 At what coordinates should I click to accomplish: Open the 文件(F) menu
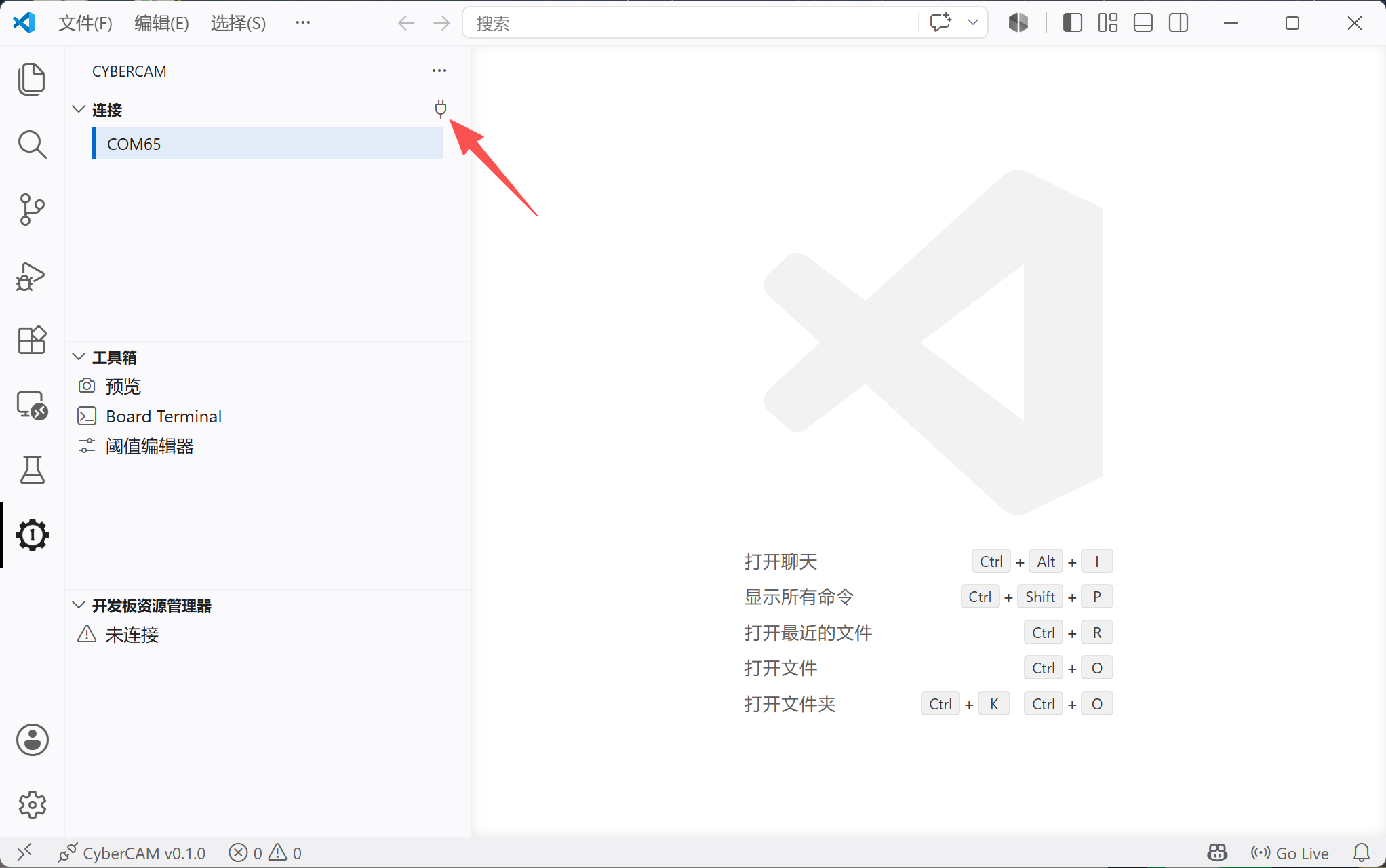tap(85, 23)
